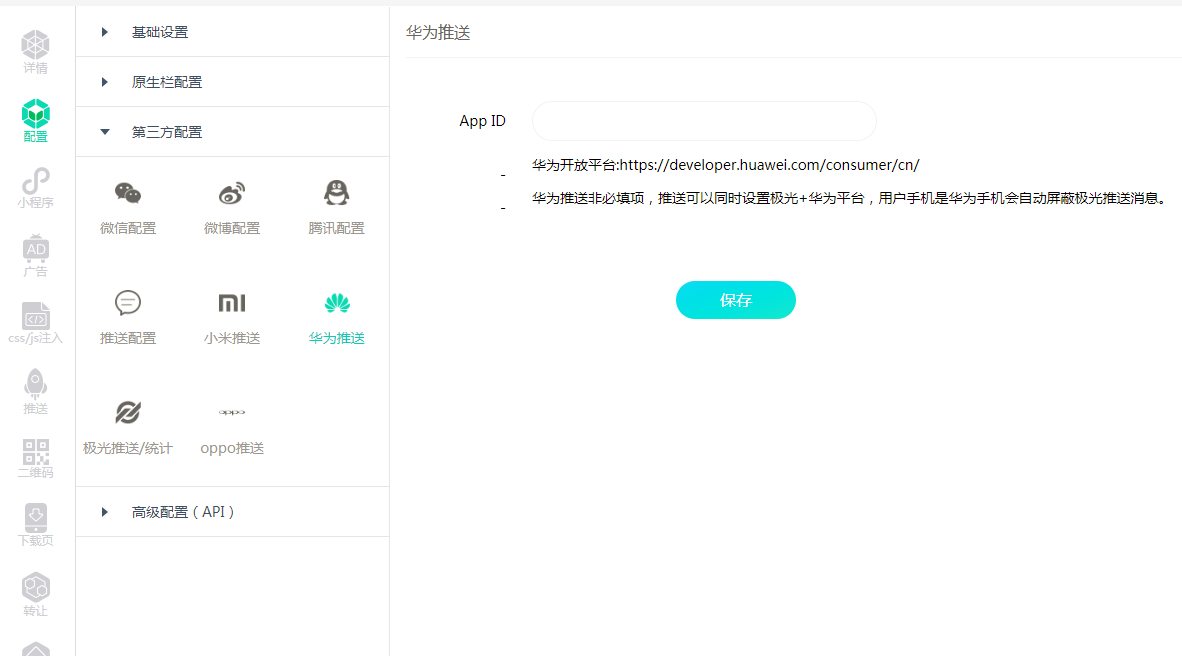
Task: Expand the 基础设置 section arrow
Action: [105, 32]
